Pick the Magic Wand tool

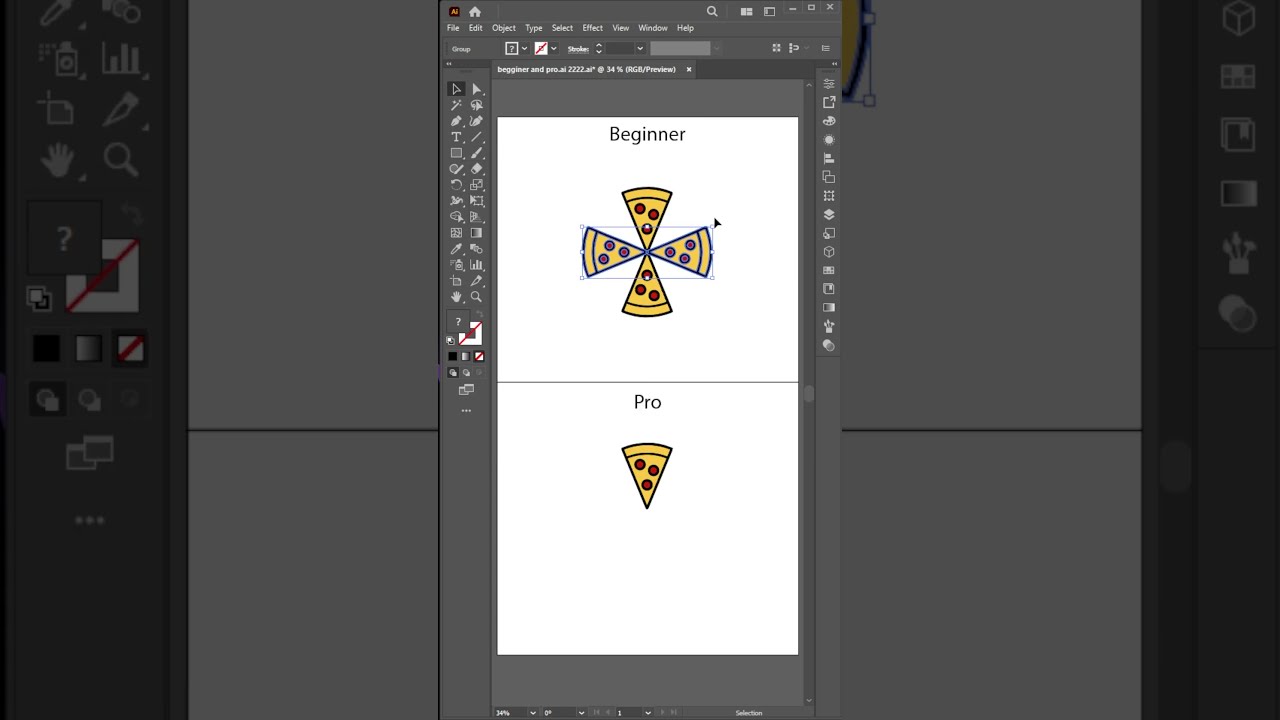(x=456, y=105)
